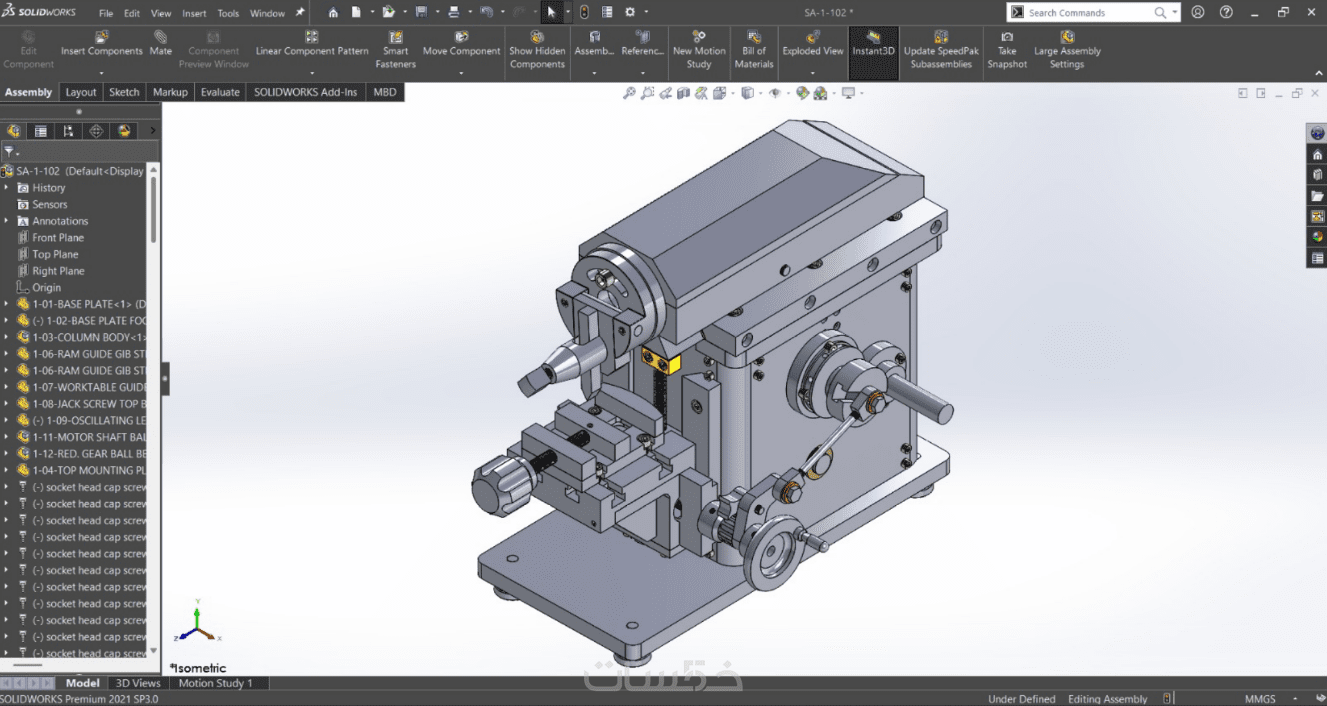This screenshot has height=706, width=1327.
Task: Open the Motion Study 1 tab
Action: [x=215, y=683]
